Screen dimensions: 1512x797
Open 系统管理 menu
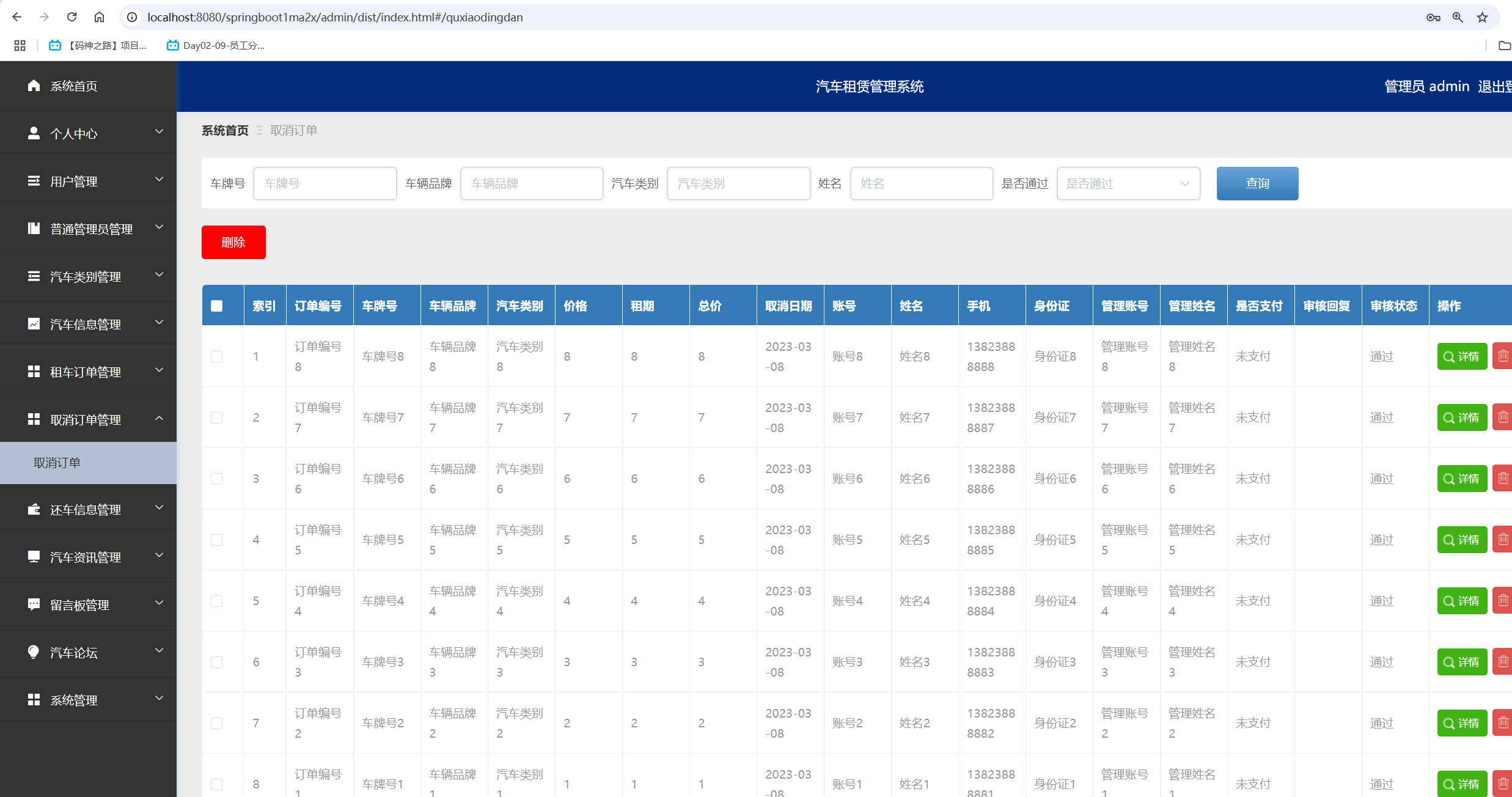point(89,700)
